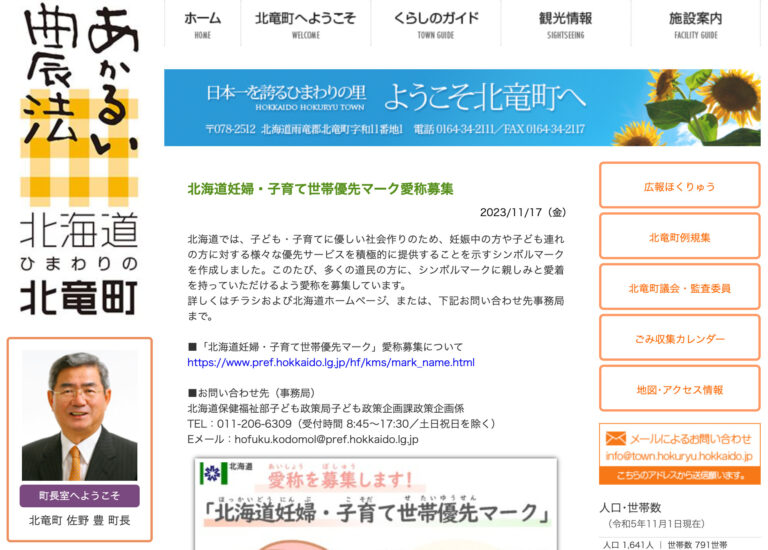Open 施設案内 FACILITY GUIDE menu
768x550 pixels.
coord(696,24)
